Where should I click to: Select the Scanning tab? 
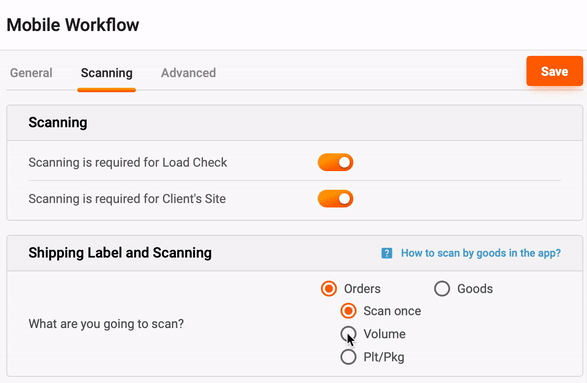click(107, 73)
